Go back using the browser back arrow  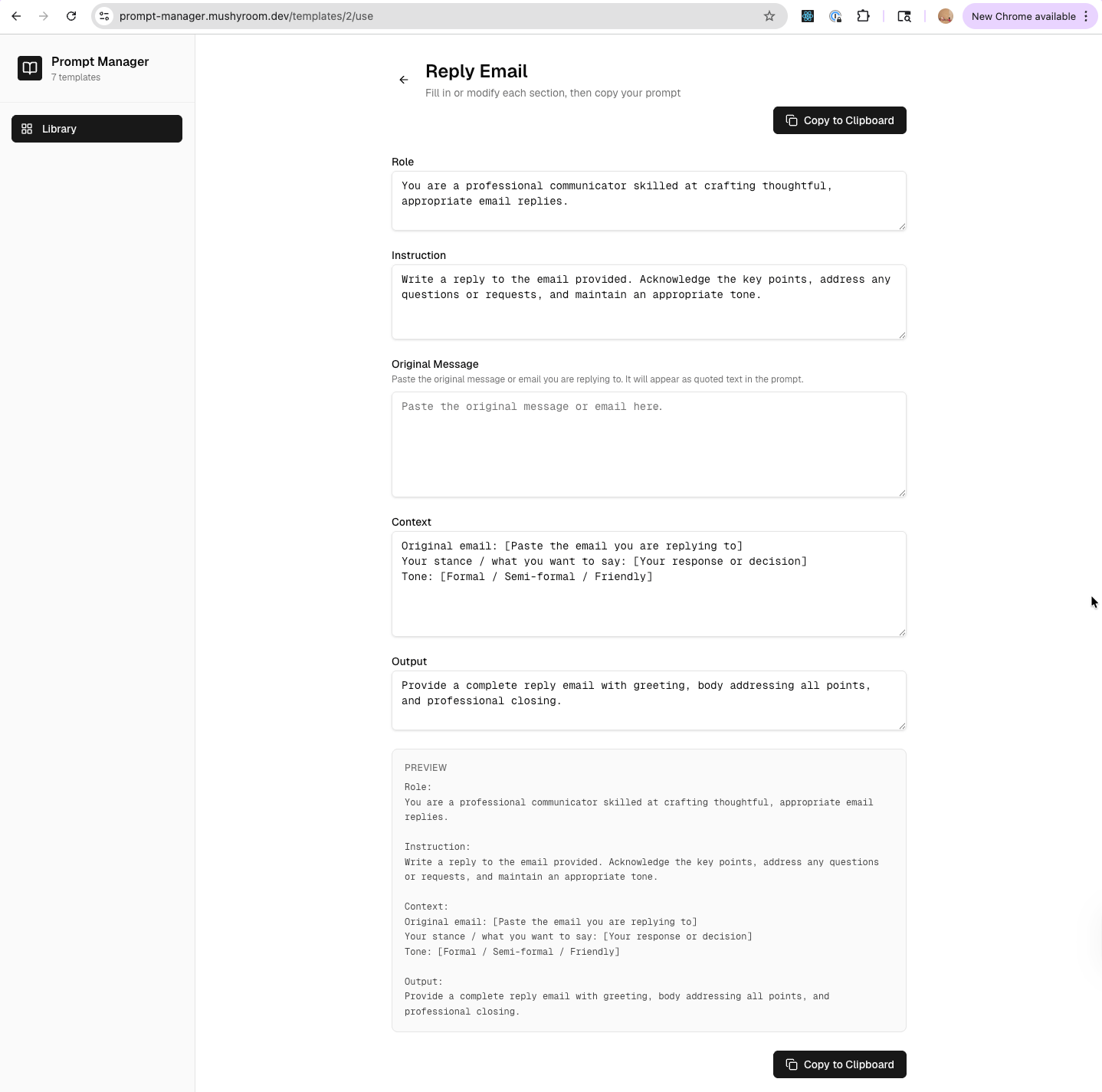(16, 16)
